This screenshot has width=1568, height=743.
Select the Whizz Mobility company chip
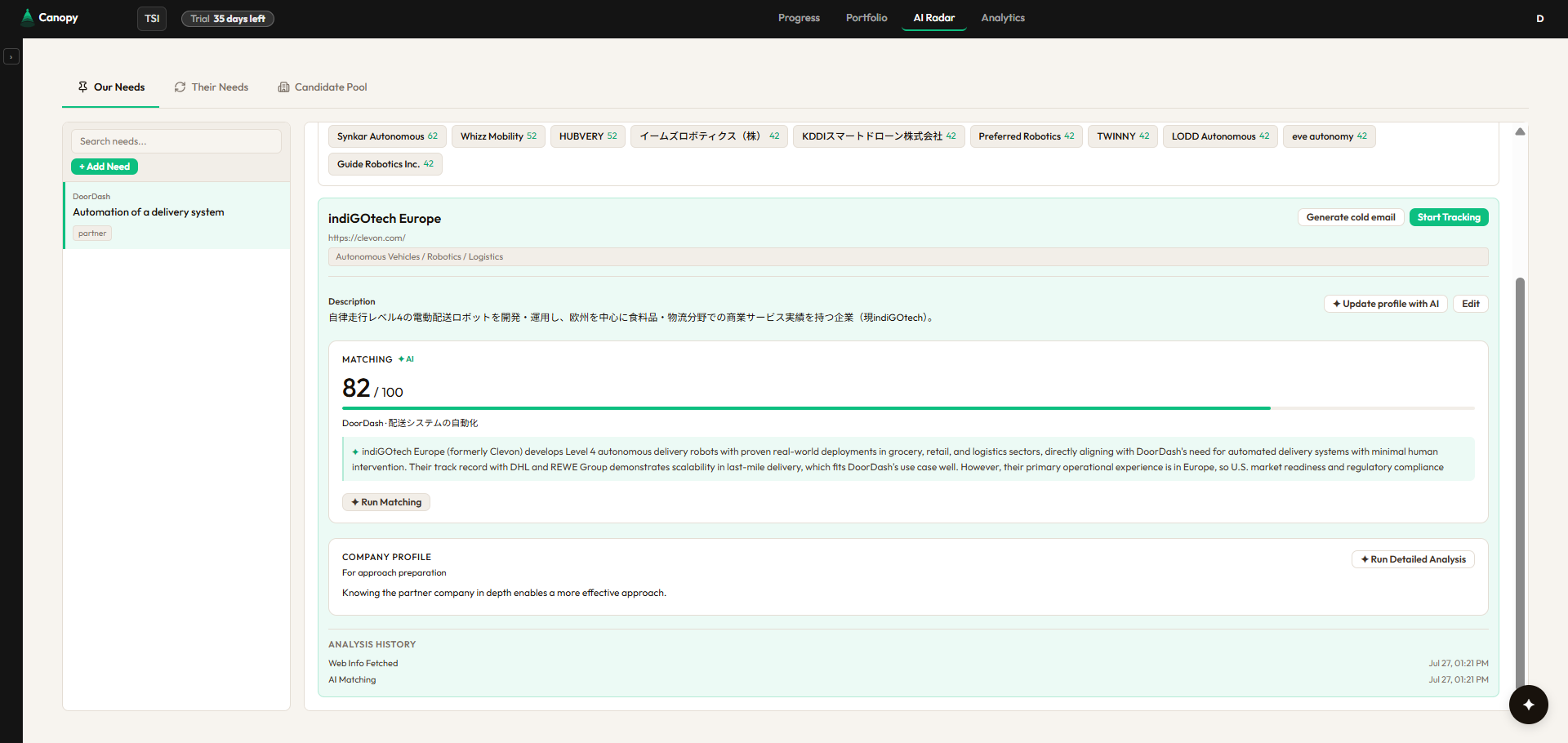pos(498,136)
